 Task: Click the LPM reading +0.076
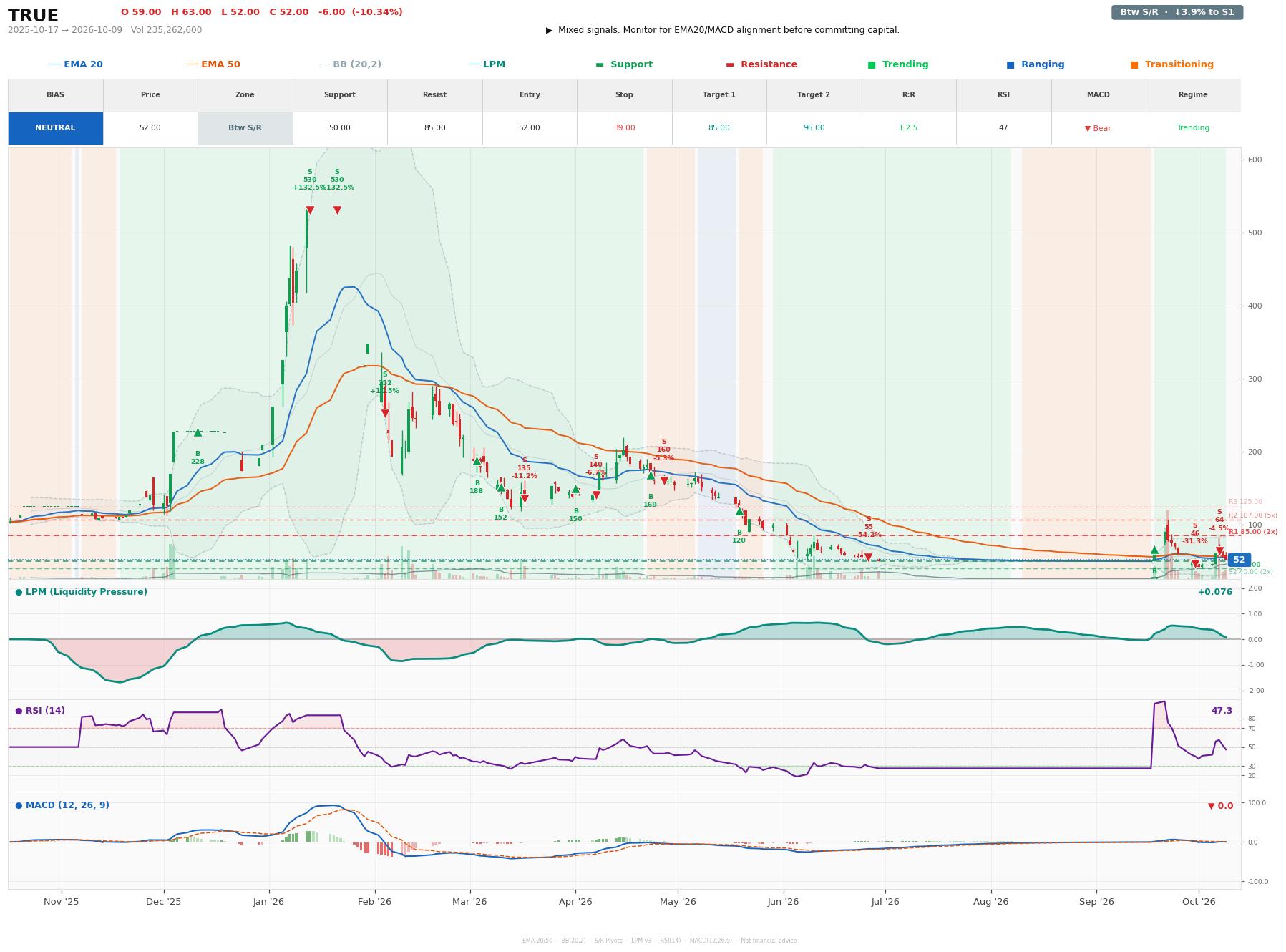[1215, 592]
